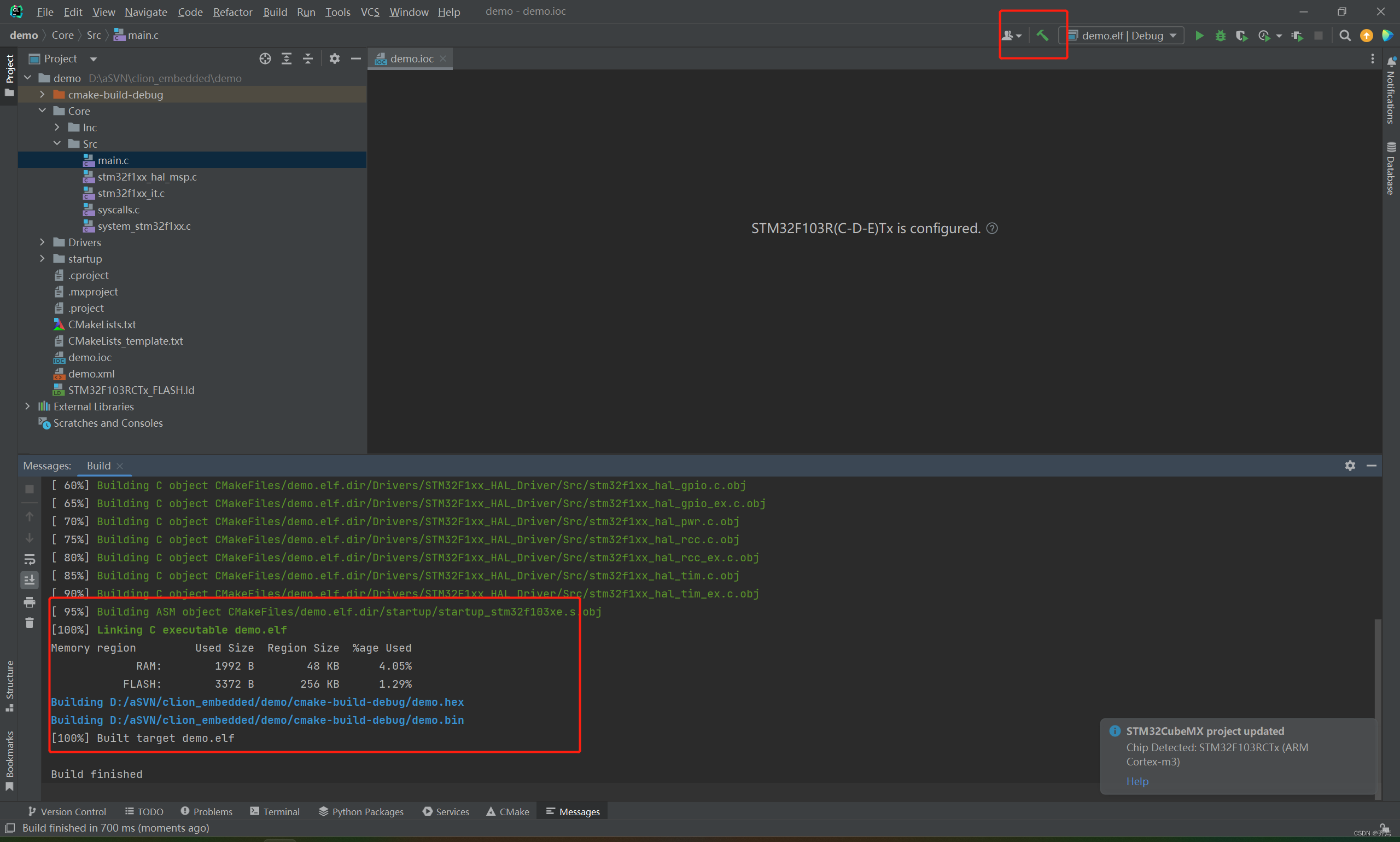Click the Run with Coverage icon
Screen dimensions: 1400x842
pos(1242,35)
